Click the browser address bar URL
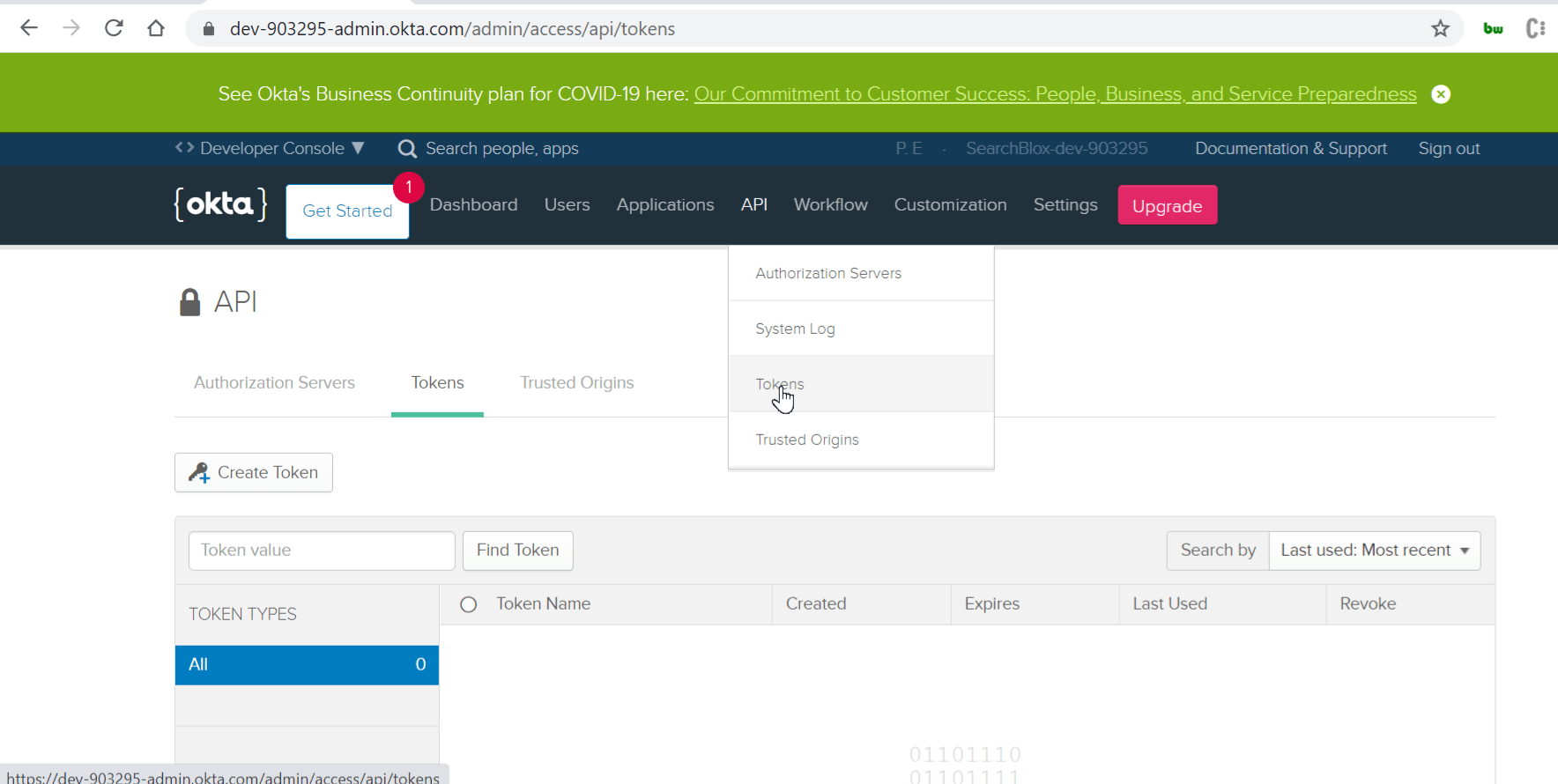Viewport: 1558px width, 784px height. pyautogui.click(x=452, y=28)
